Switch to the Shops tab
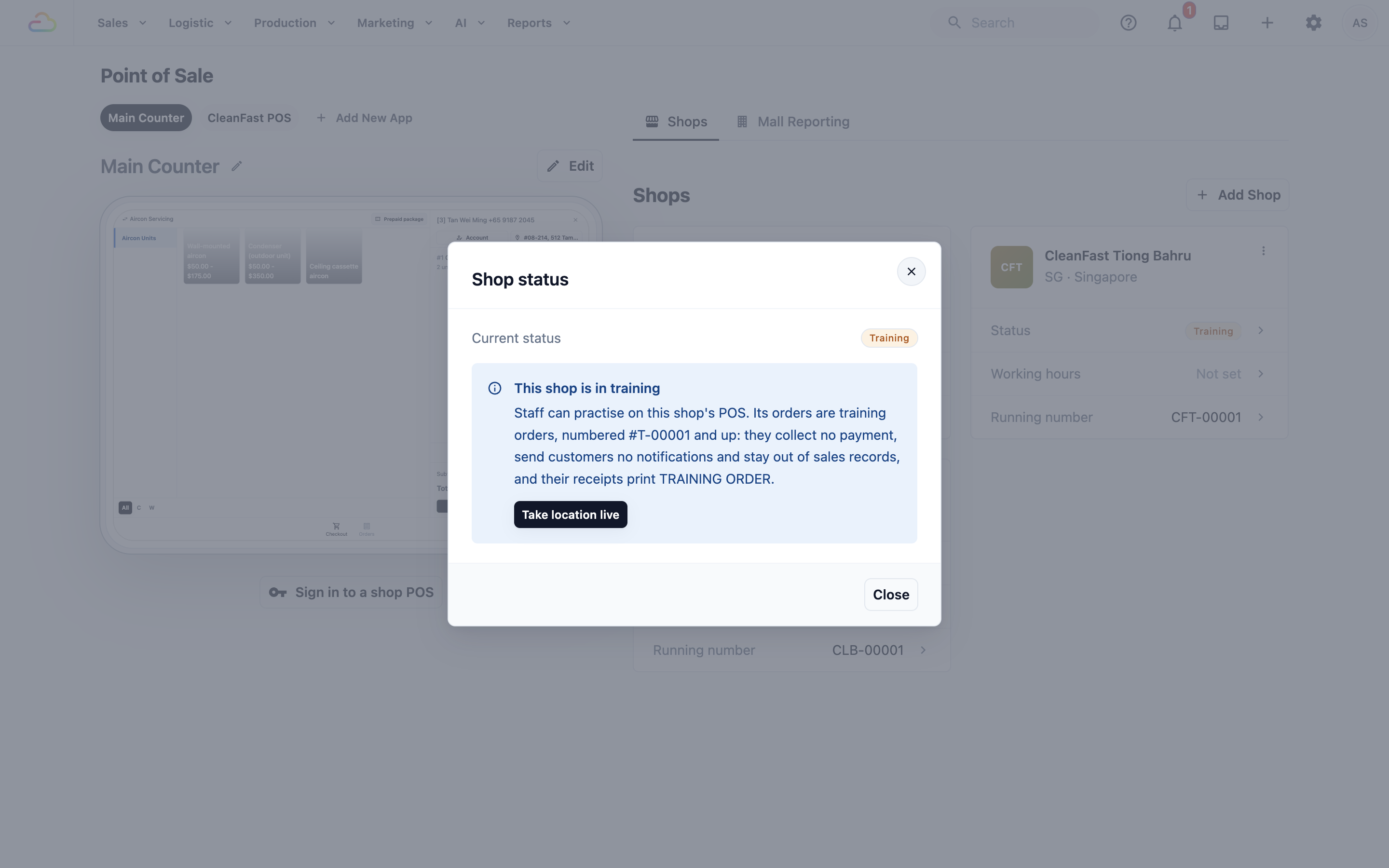The height and width of the screenshot is (868, 1389). (x=676, y=122)
